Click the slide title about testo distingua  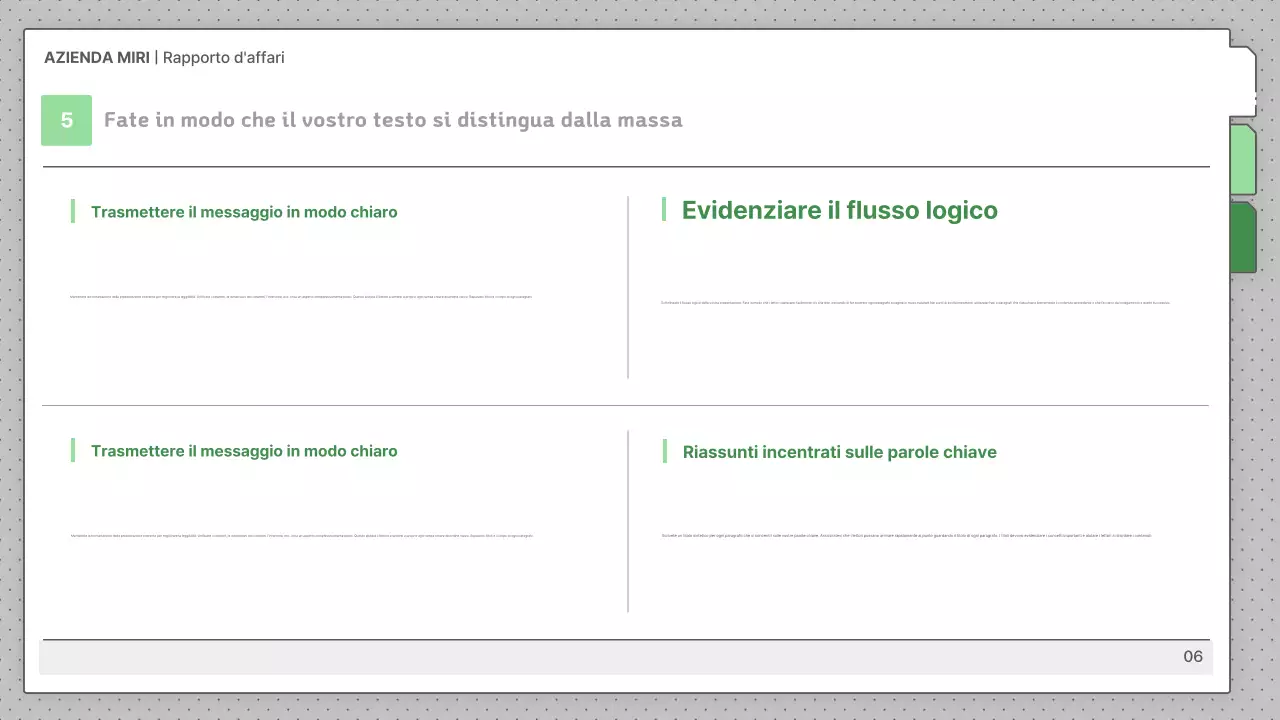tap(393, 120)
